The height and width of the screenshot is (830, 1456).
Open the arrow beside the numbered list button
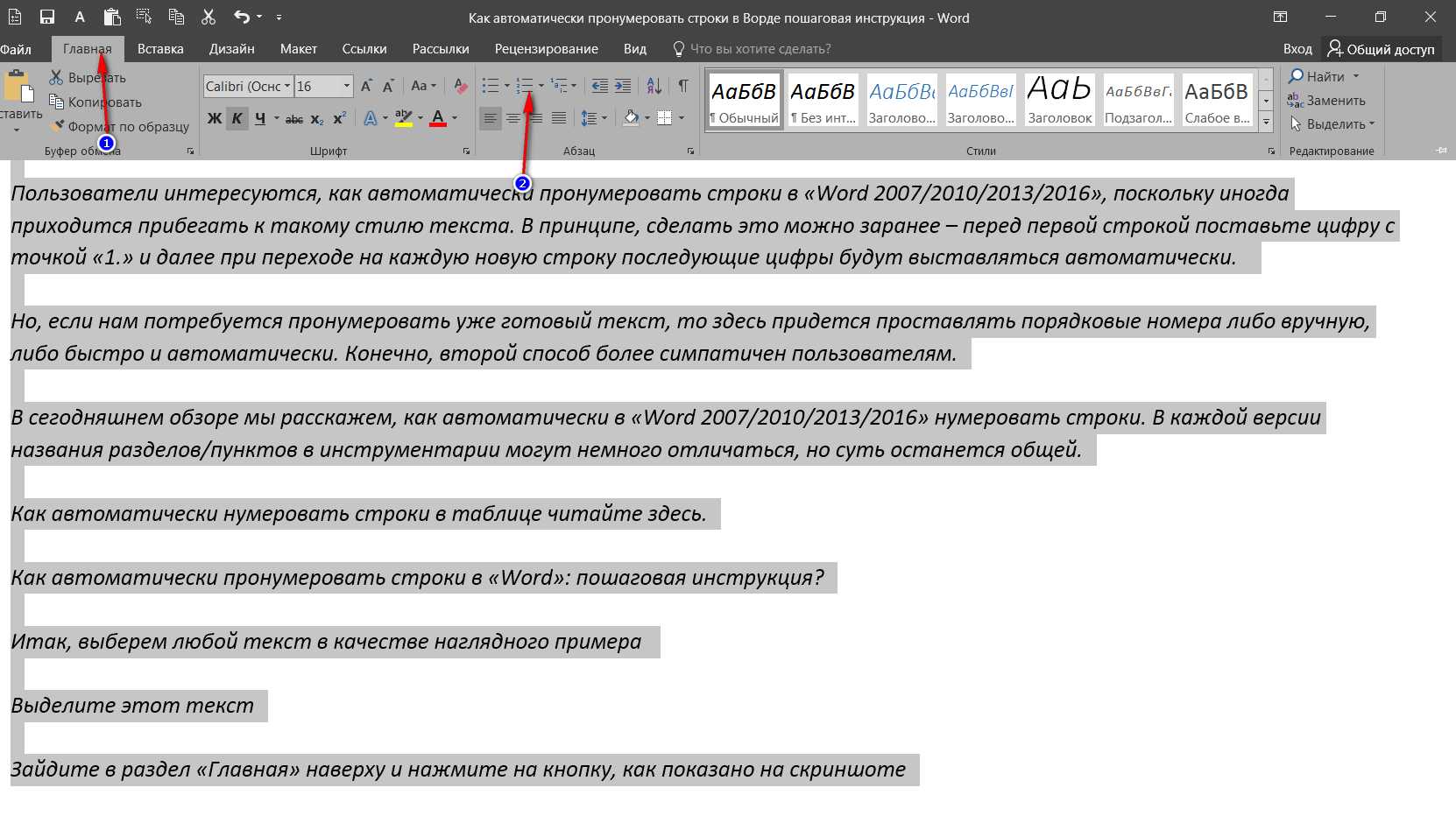pyautogui.click(x=541, y=86)
